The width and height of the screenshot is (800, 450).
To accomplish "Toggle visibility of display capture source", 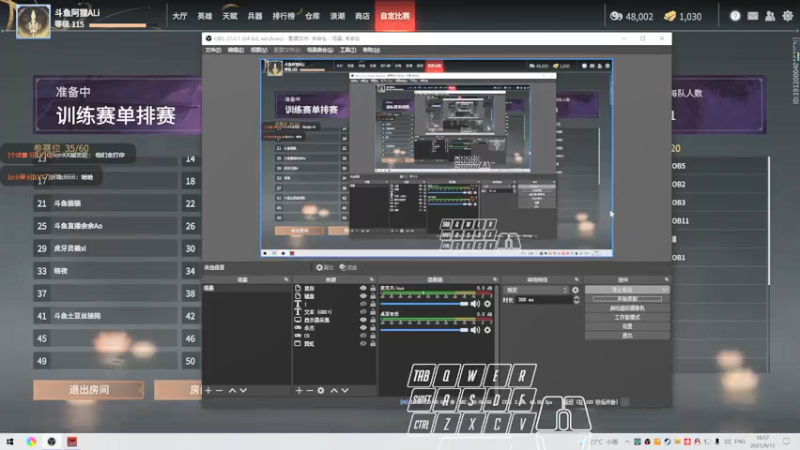I will click(x=363, y=320).
